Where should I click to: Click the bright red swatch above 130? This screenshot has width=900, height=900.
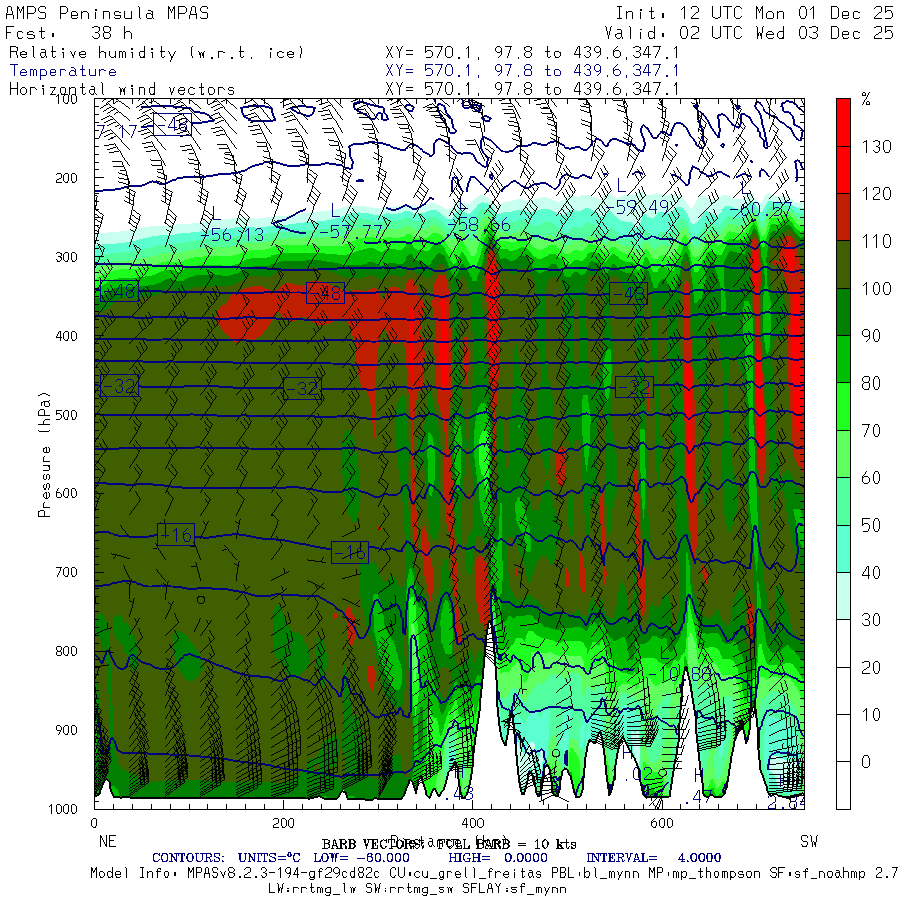point(843,122)
